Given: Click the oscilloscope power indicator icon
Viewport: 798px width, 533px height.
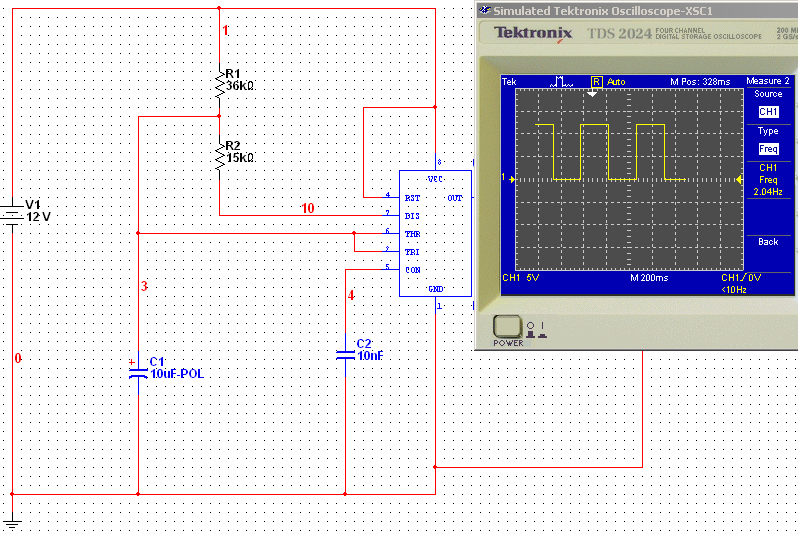Looking at the screenshot, I should tap(536, 330).
